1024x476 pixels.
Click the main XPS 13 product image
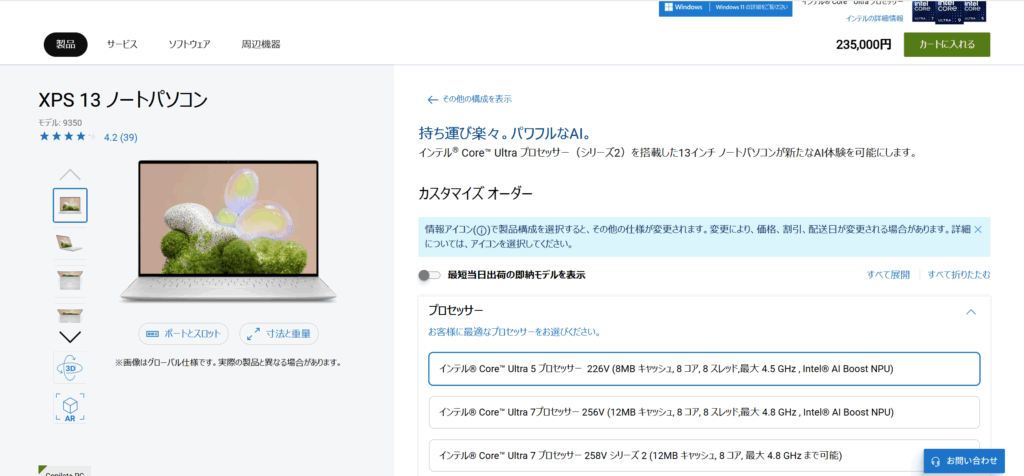229,232
